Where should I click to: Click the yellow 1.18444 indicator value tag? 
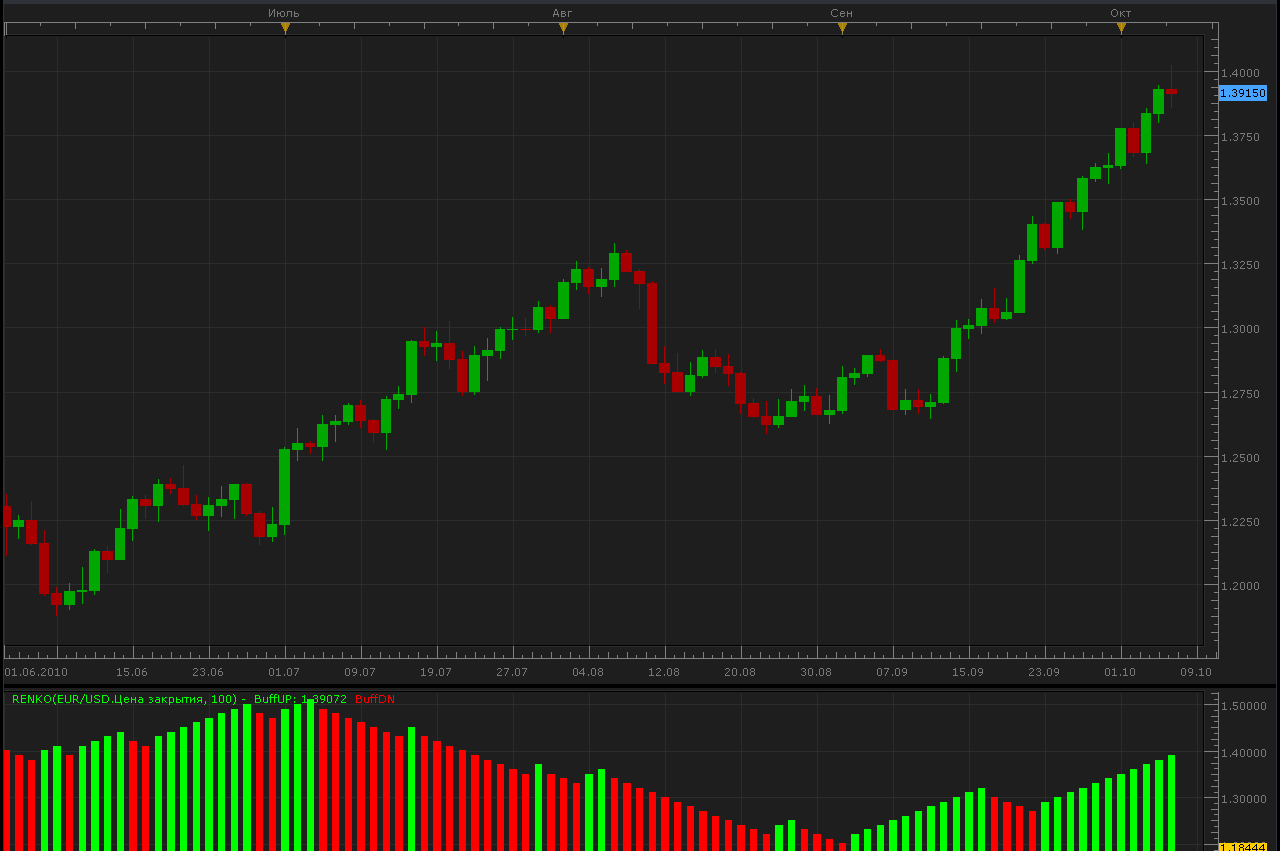coord(1243,846)
